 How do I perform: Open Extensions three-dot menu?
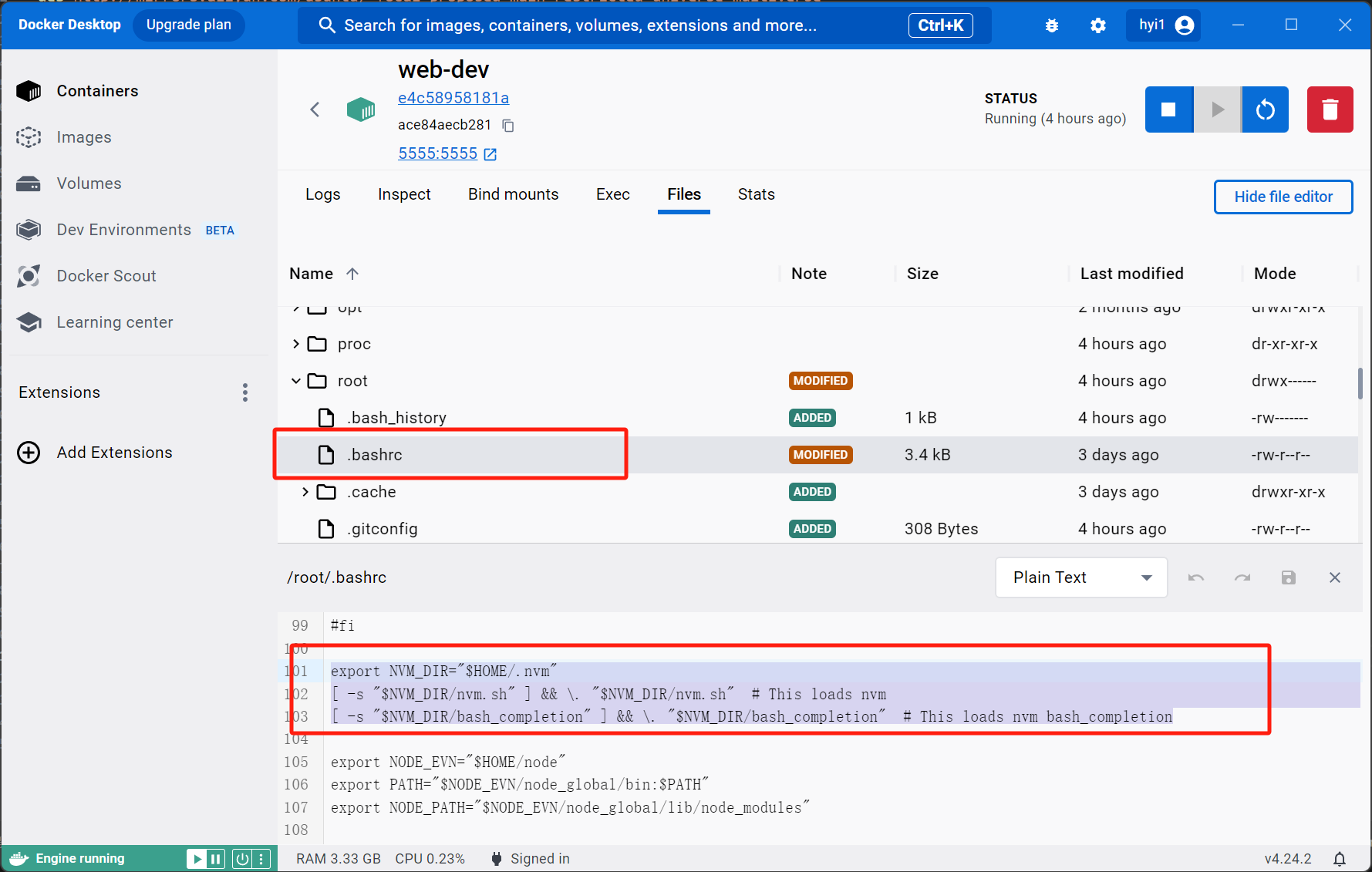point(245,392)
